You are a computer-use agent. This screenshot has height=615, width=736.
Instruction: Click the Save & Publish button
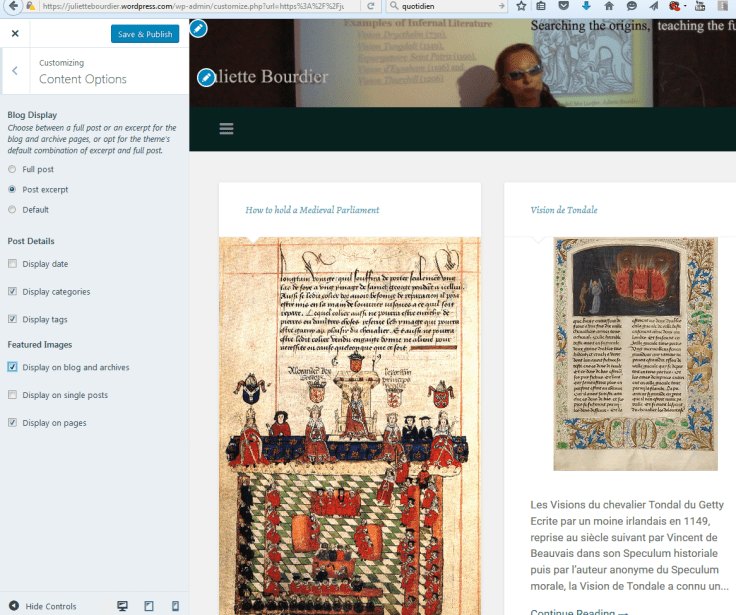tap(145, 34)
